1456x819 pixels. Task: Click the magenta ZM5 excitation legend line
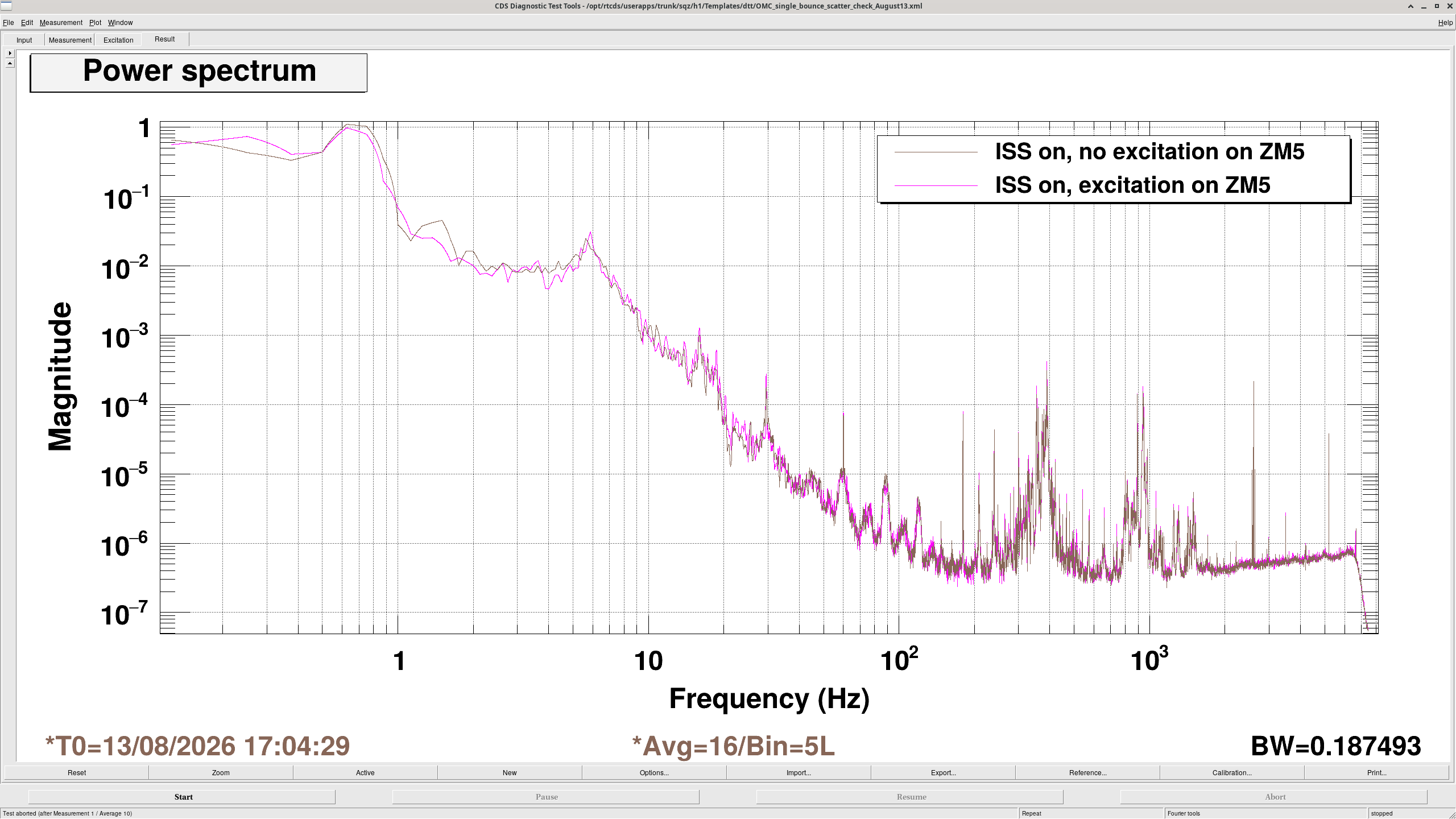936,185
